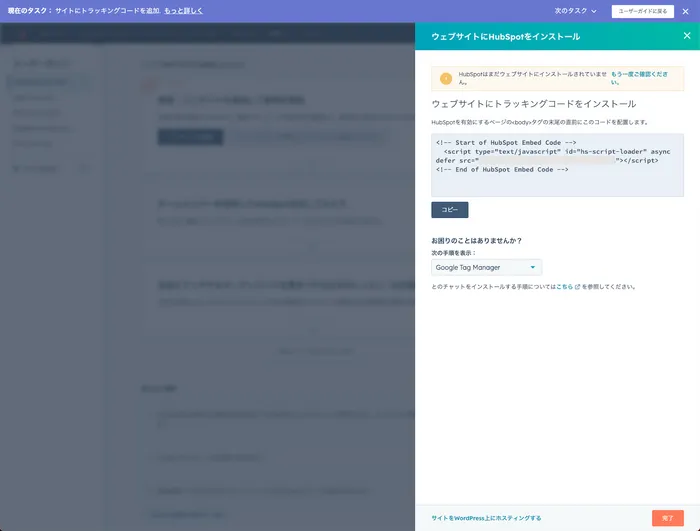The height and width of the screenshot is (531, 700).
Task: Click the external link icon after こちら
Action: [577, 287]
